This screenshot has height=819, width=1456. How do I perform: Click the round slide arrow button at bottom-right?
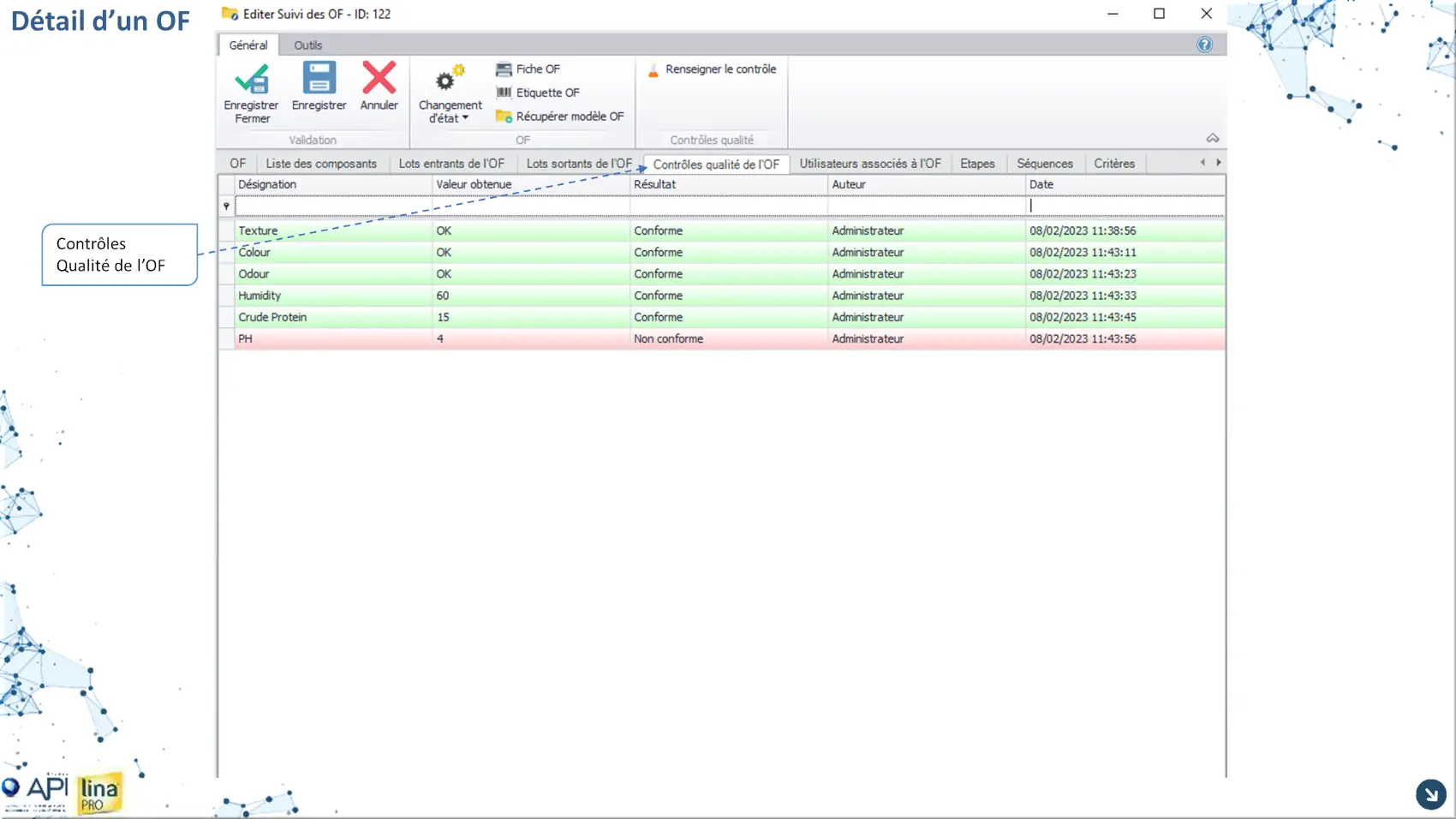1430,794
